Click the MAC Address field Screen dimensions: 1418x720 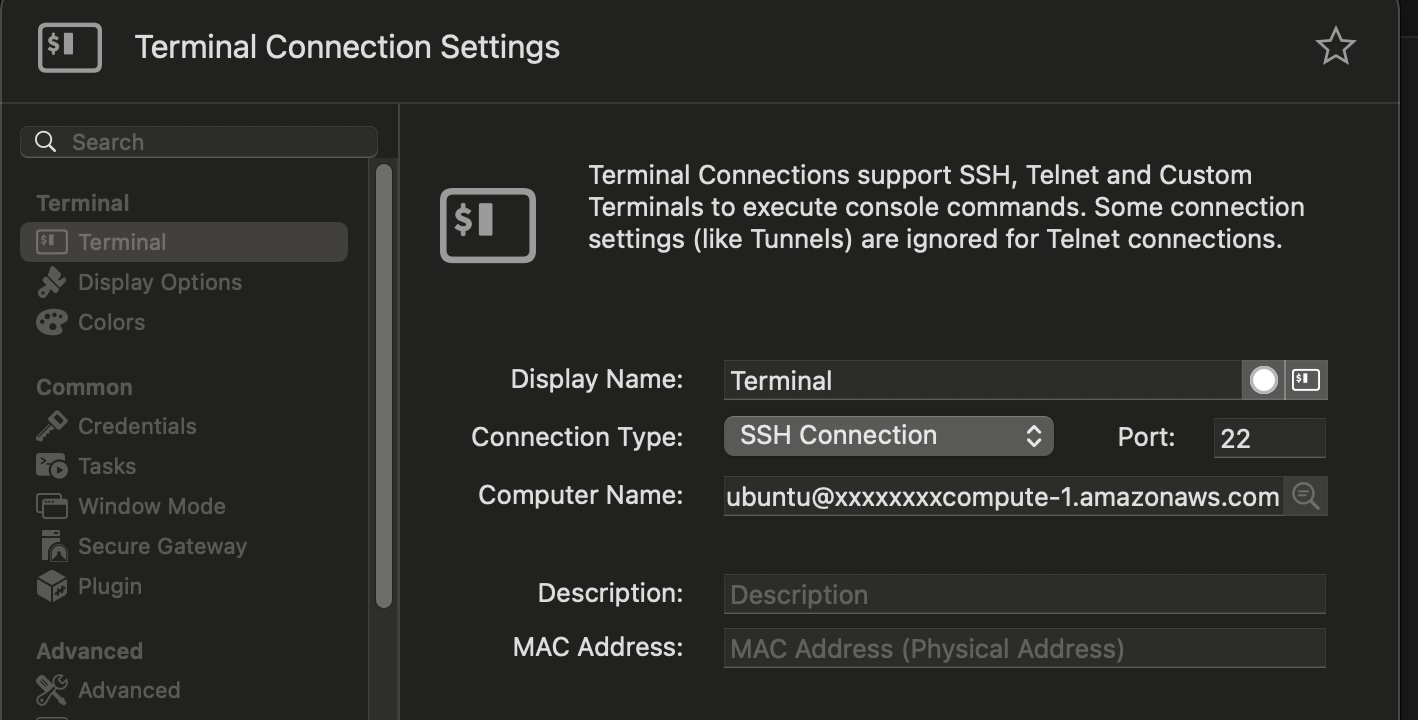(x=1024, y=648)
